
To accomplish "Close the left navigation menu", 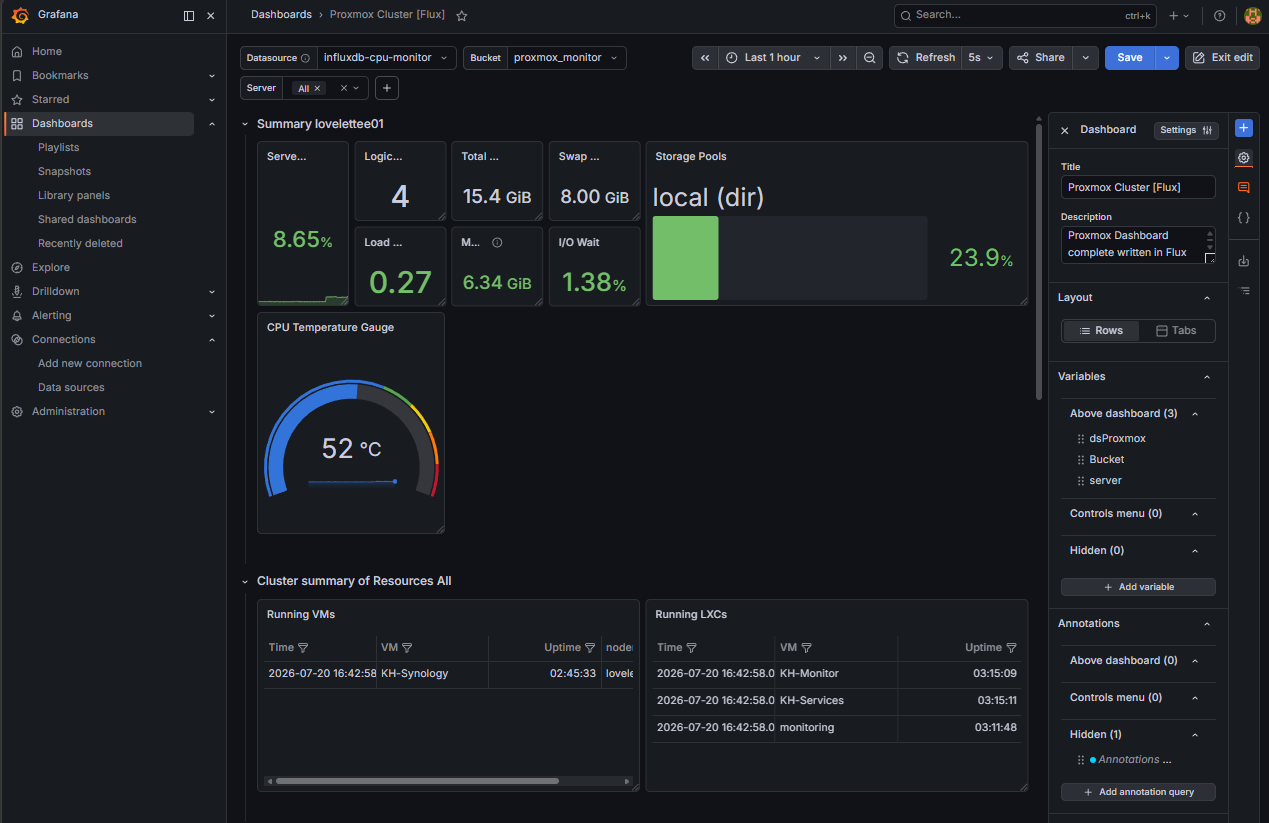I will [x=210, y=16].
